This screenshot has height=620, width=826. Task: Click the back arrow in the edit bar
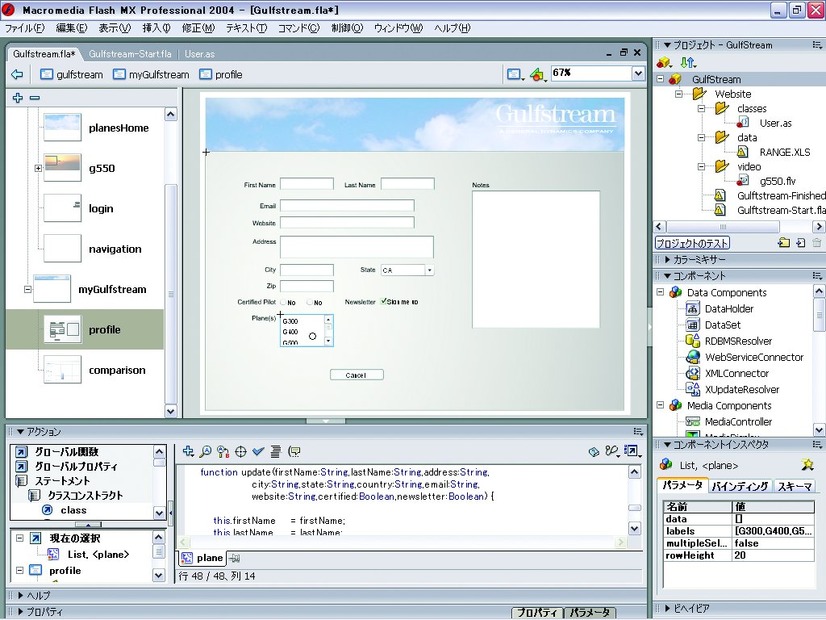tap(17, 75)
